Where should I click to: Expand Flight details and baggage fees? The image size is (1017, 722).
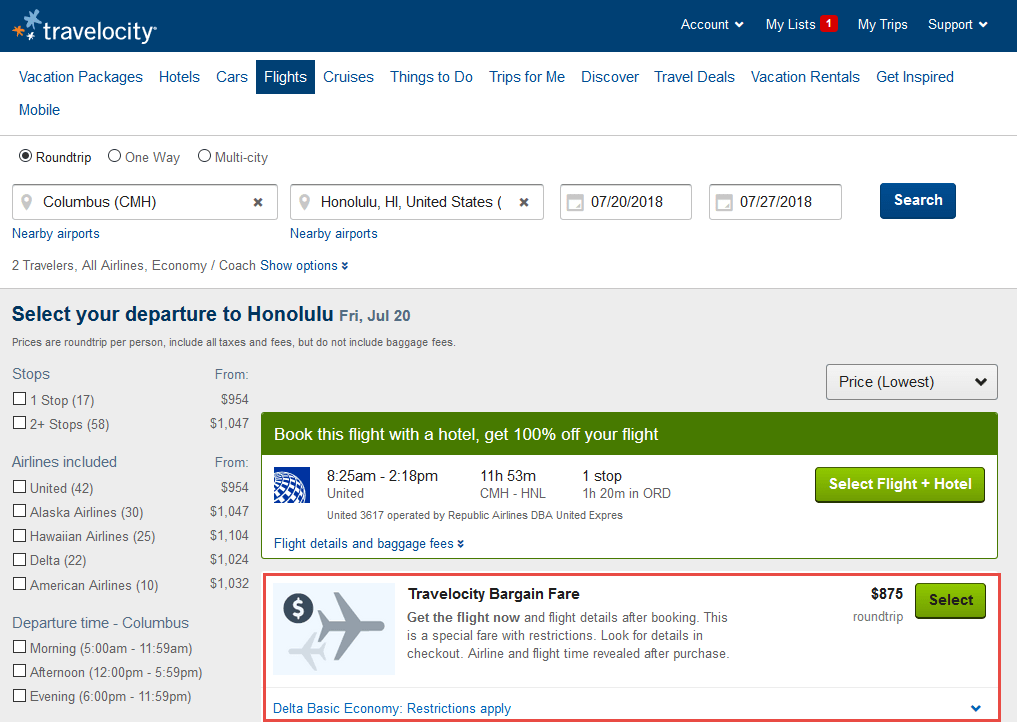[368, 544]
